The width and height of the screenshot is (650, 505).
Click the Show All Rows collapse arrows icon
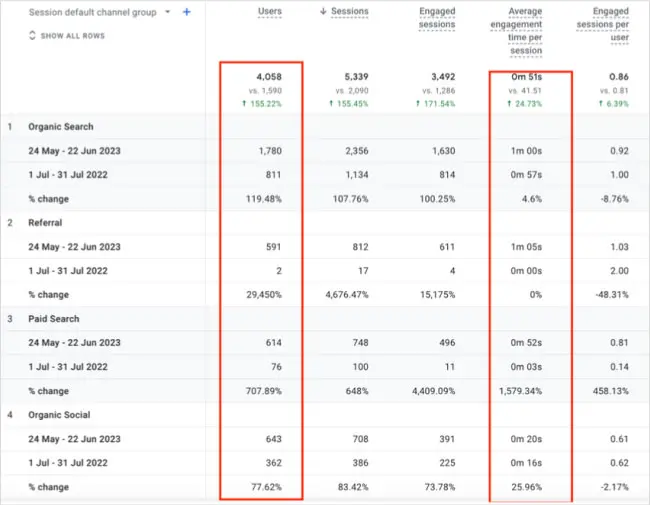point(32,35)
